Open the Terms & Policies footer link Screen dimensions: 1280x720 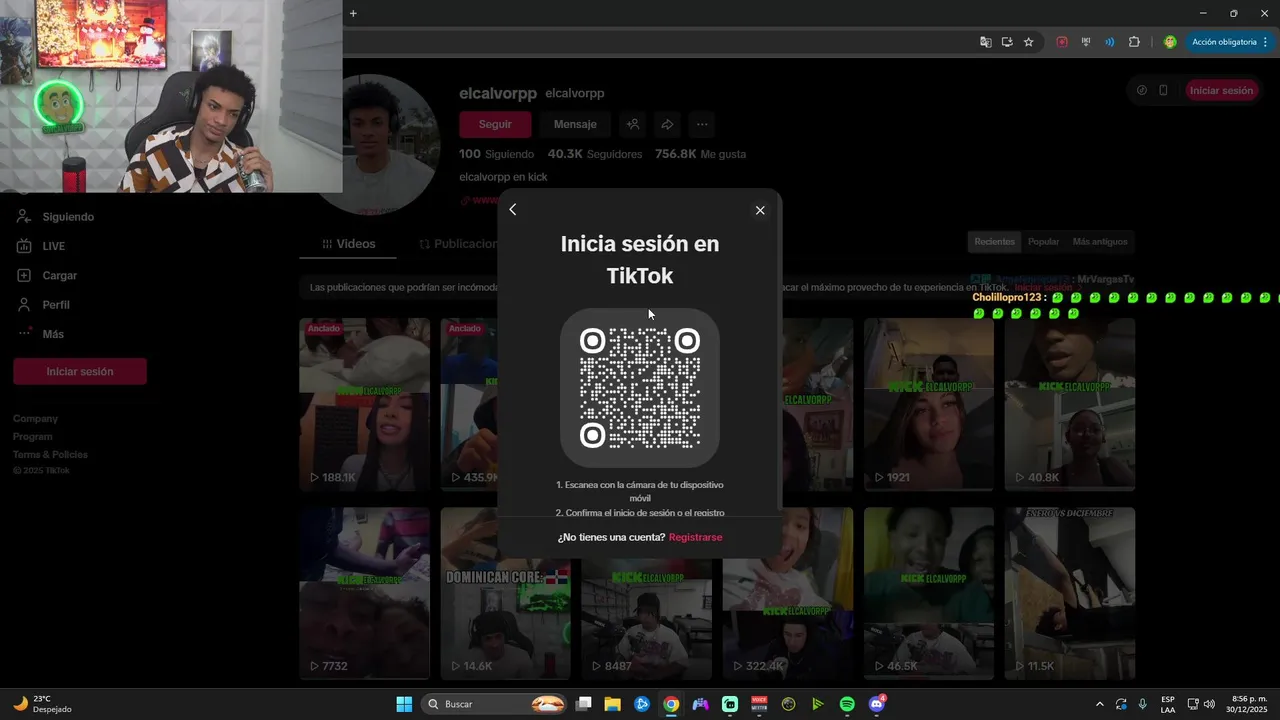tap(50, 455)
